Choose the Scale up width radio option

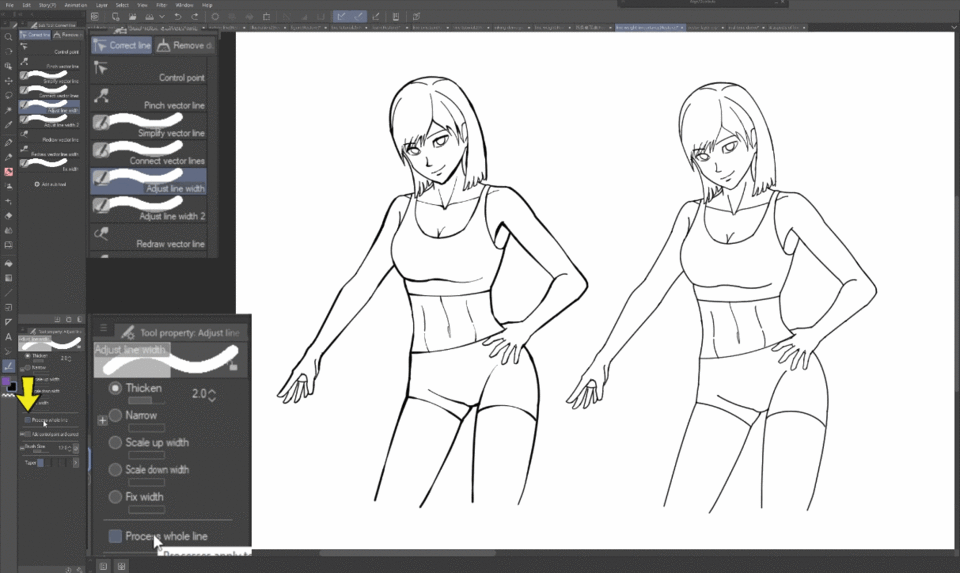(x=116, y=442)
